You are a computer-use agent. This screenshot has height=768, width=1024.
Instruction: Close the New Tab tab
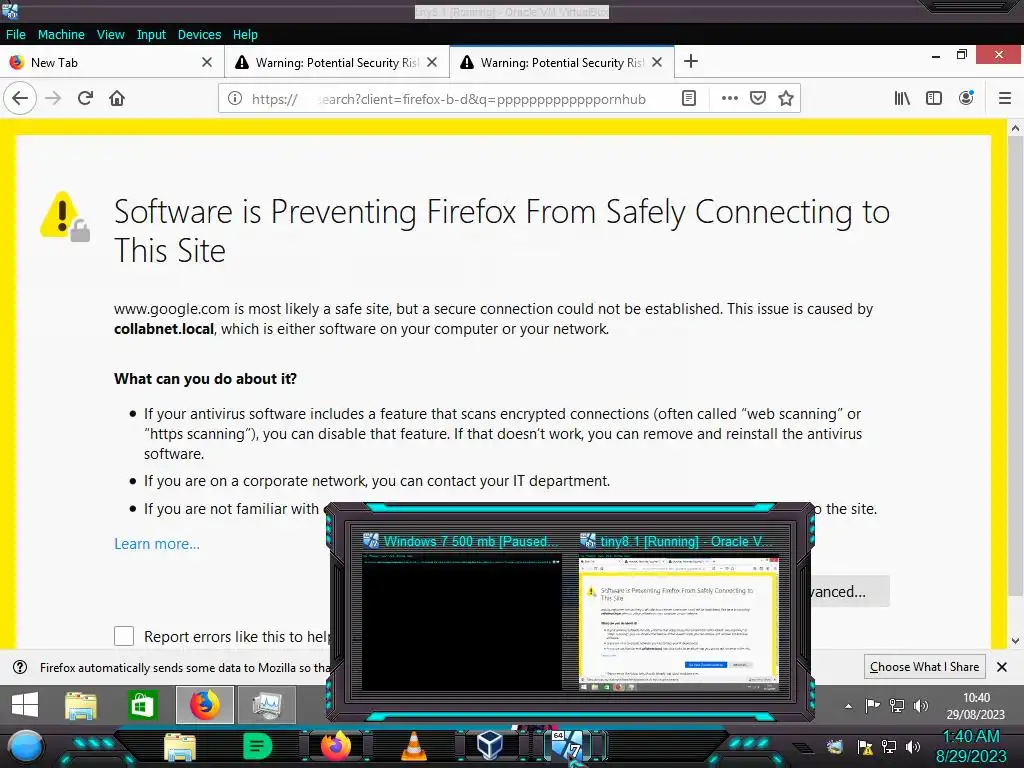click(x=206, y=62)
